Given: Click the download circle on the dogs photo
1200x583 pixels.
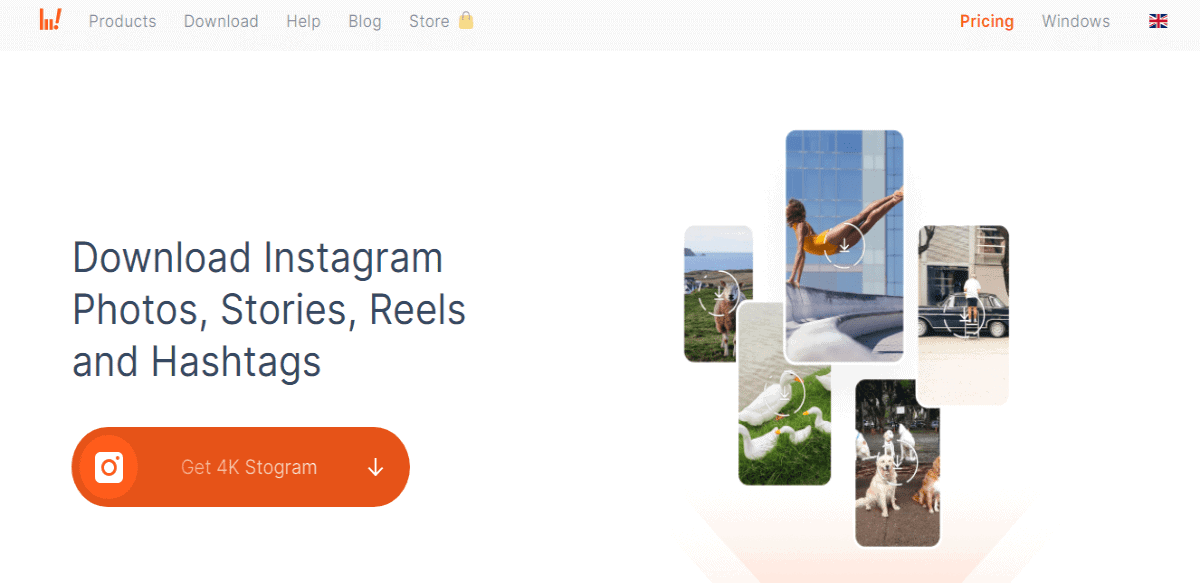Looking at the screenshot, I should [898, 463].
